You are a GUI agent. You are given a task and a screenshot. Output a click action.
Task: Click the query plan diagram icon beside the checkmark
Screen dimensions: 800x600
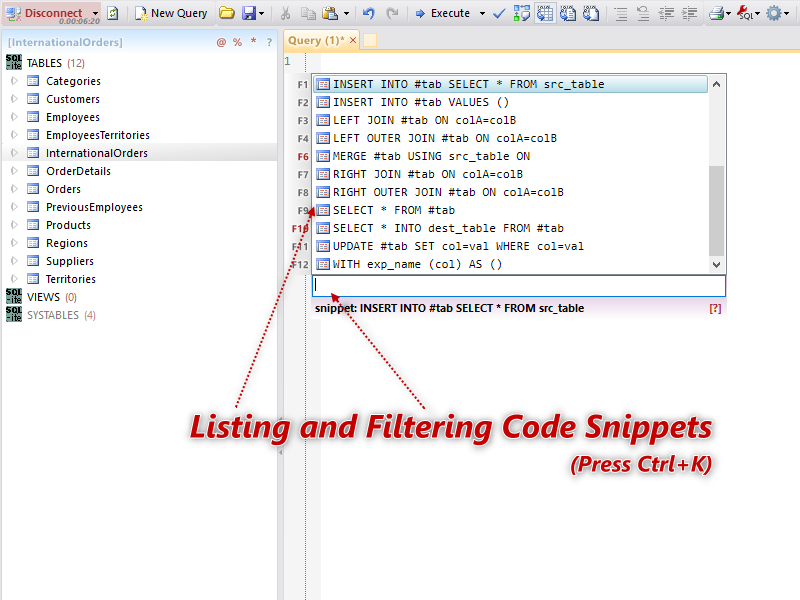[521, 13]
